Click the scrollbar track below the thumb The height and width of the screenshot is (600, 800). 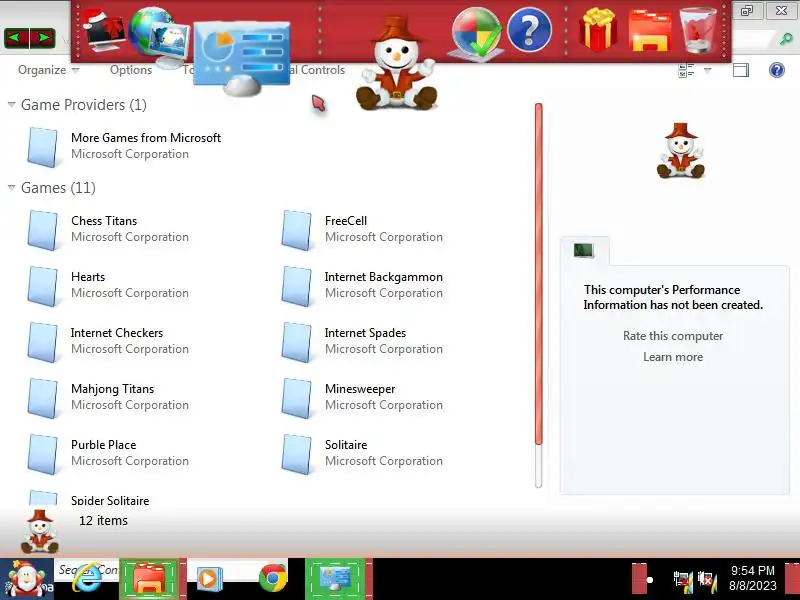click(538, 466)
